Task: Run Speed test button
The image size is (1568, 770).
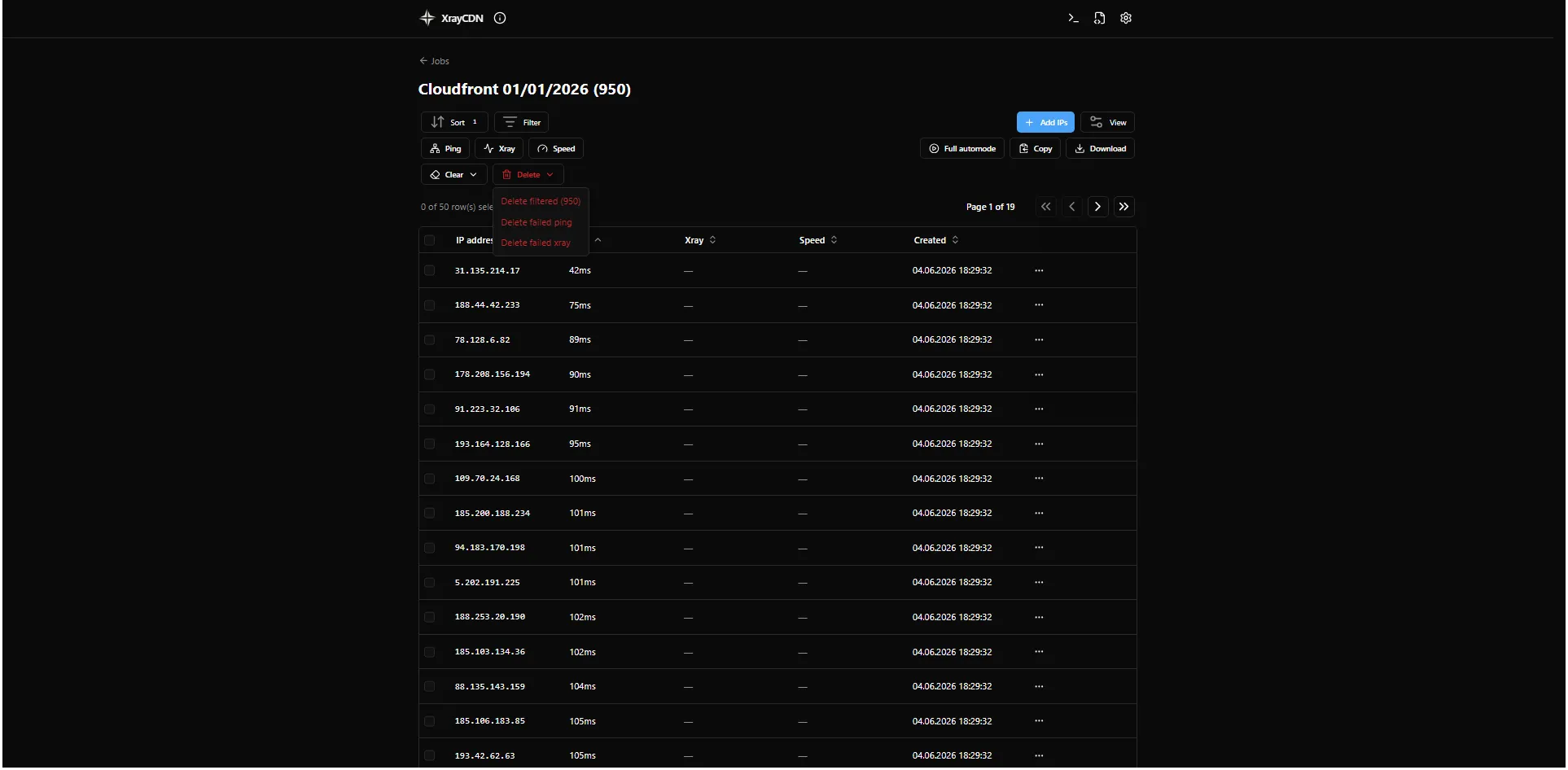Action: tap(556, 148)
